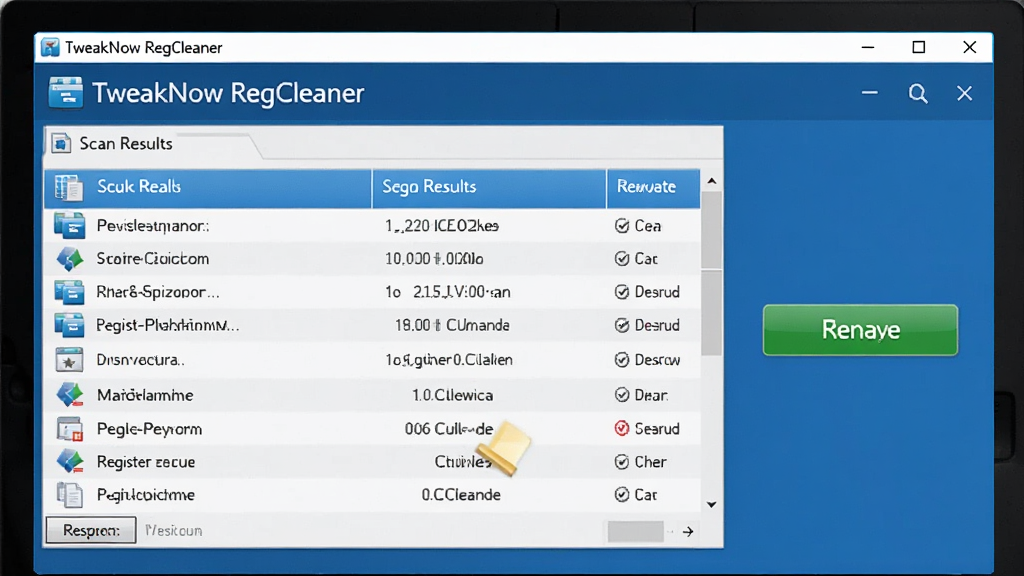Select the Register eecue row label
The height and width of the screenshot is (576, 1024).
tap(146, 462)
